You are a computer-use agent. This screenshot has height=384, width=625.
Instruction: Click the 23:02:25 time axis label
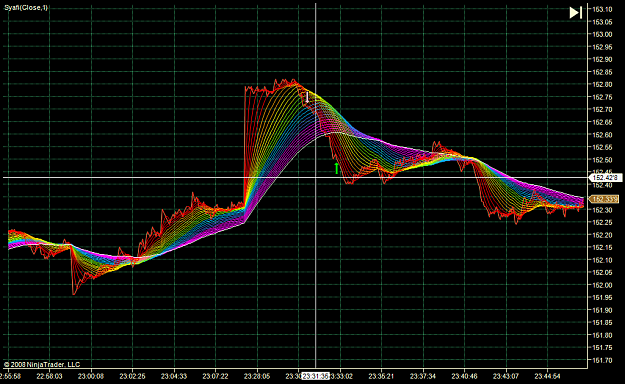point(132,376)
